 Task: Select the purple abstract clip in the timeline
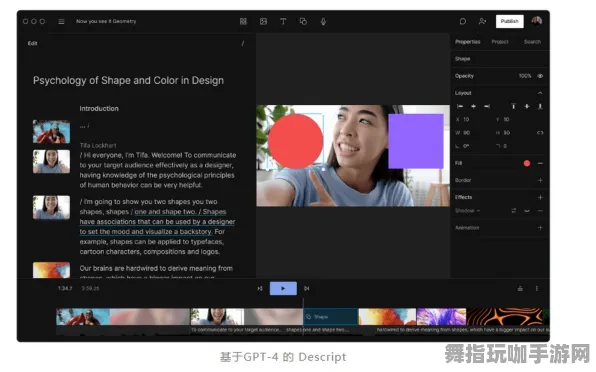[441, 317]
